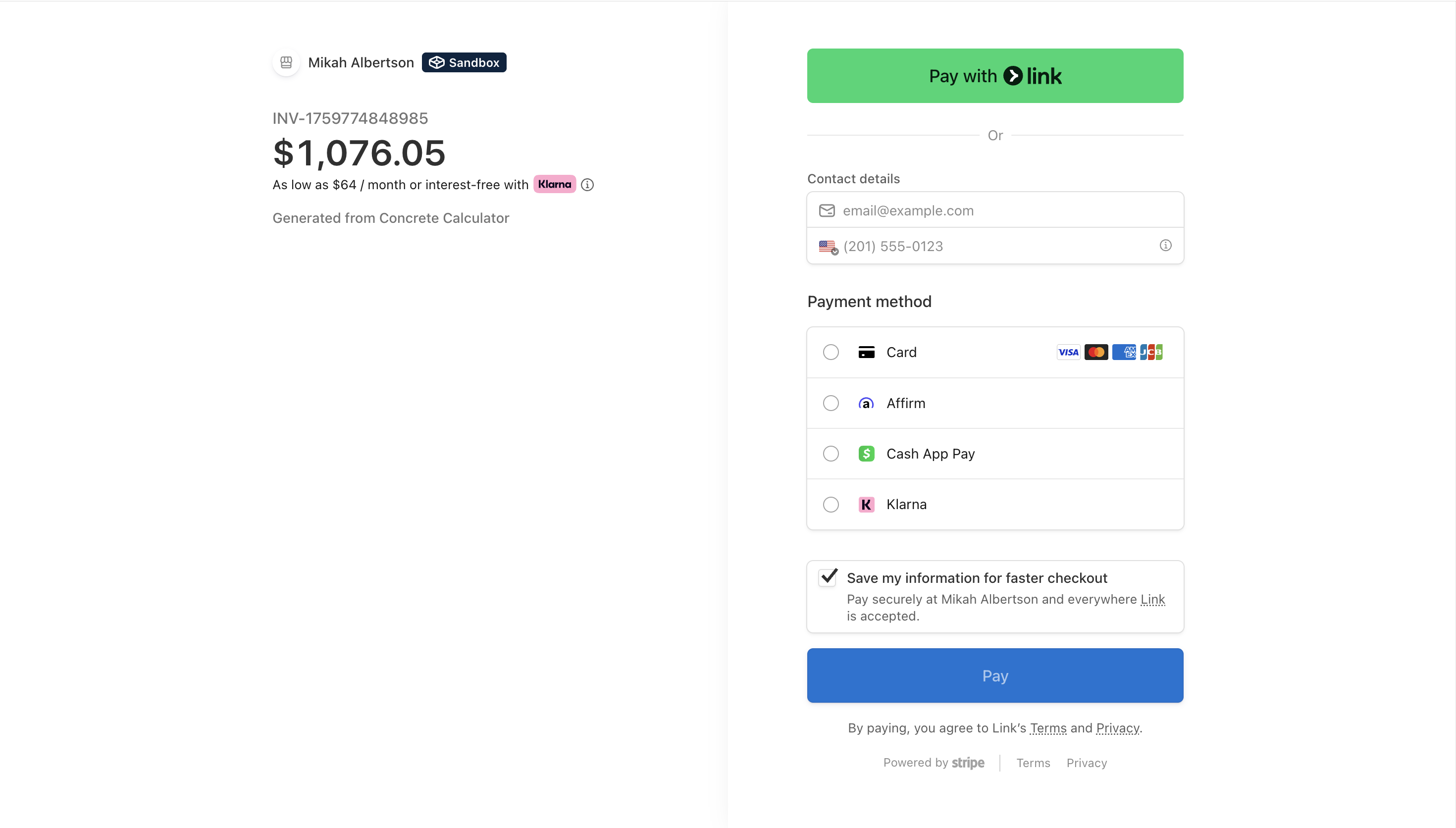Click the store icon beside Mikah Albertson
Image resolution: width=1456 pixels, height=828 pixels.
(x=286, y=62)
